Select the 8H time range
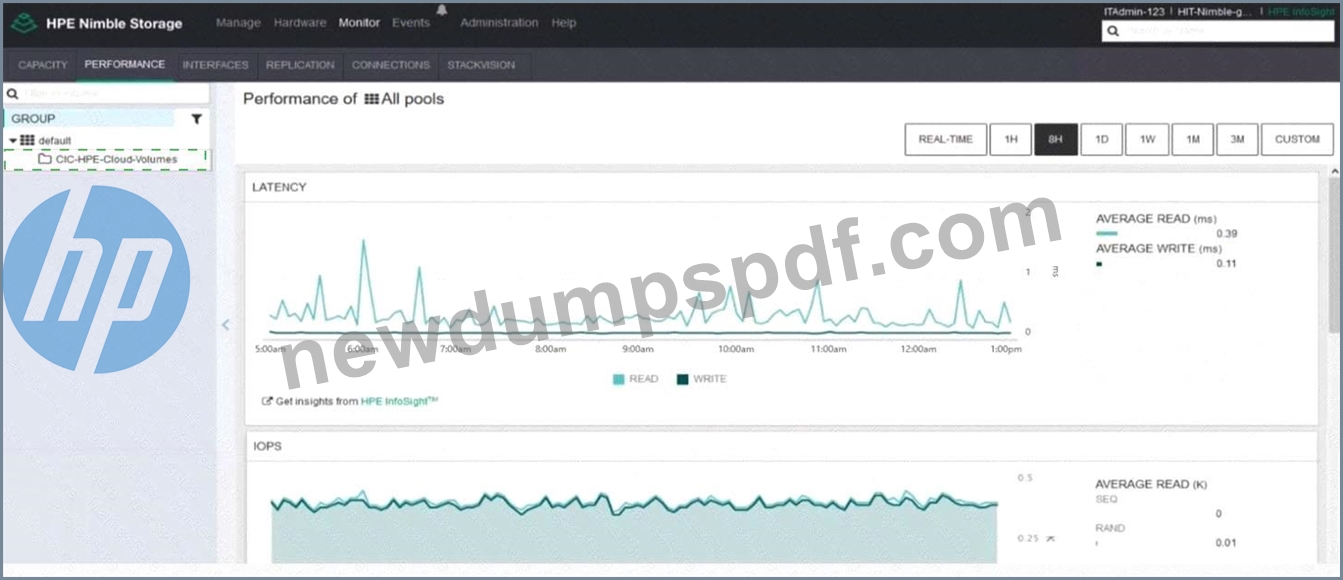 tap(1056, 139)
